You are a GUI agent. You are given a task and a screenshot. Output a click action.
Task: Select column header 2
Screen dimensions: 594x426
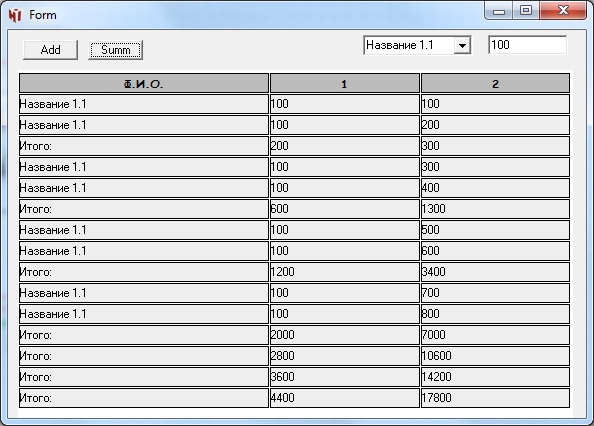(x=496, y=83)
